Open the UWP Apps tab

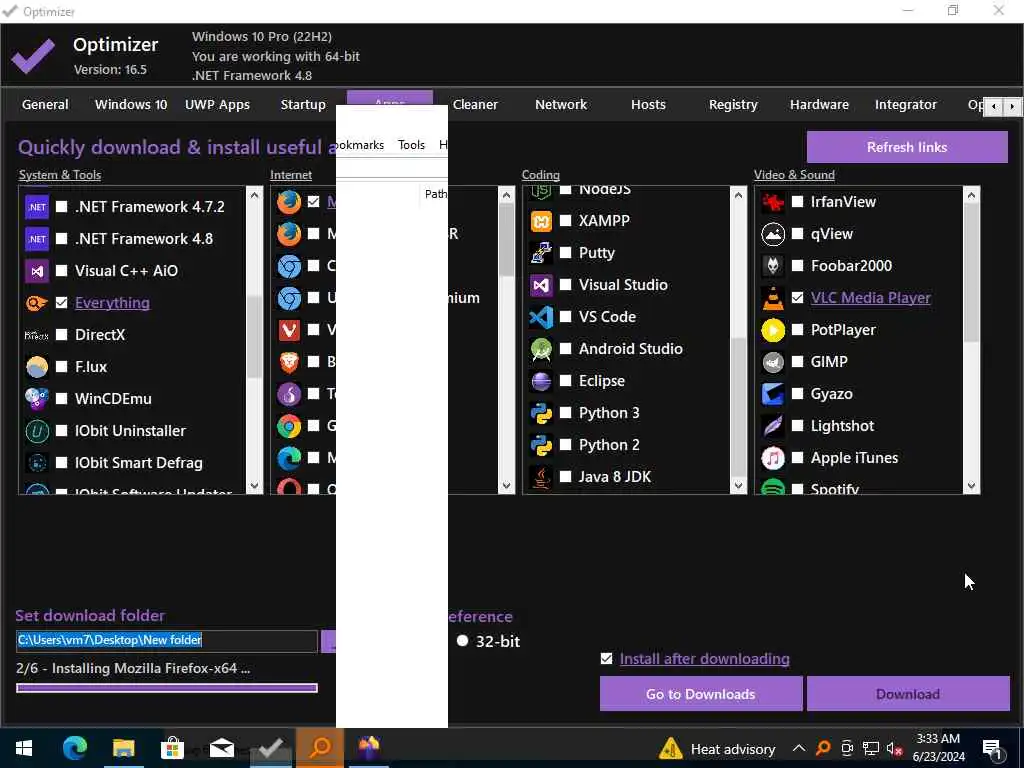click(217, 105)
